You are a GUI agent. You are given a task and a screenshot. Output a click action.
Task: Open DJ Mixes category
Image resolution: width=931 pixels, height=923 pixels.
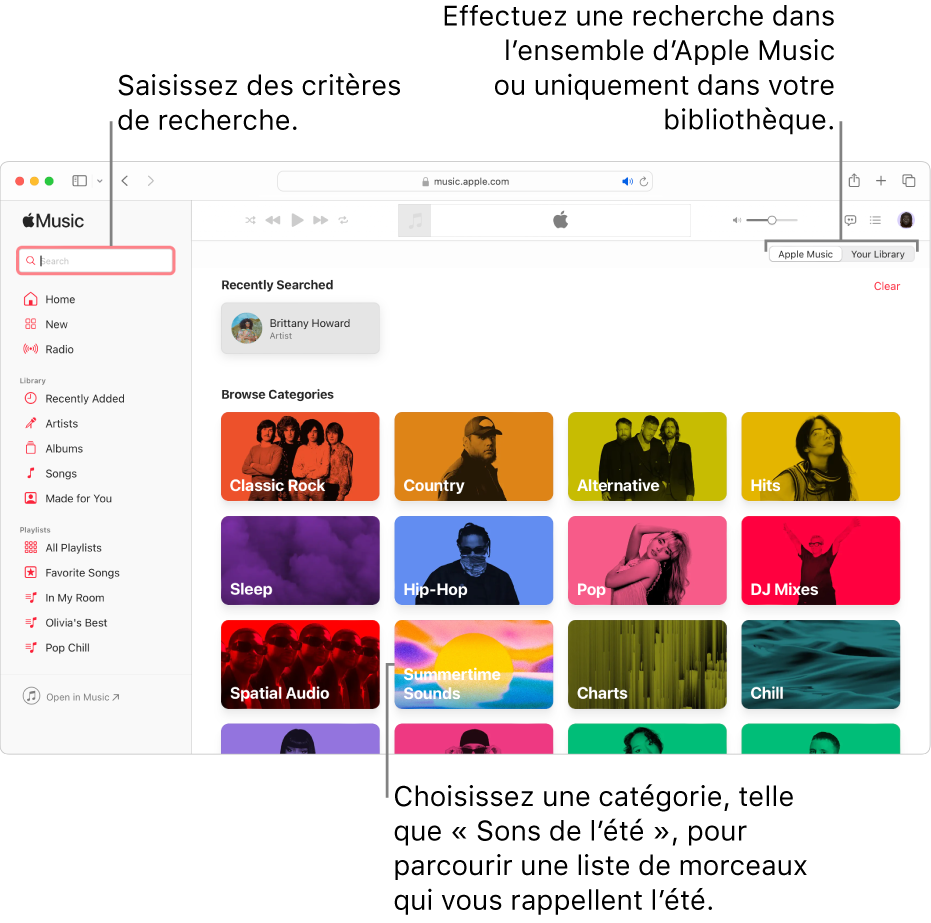pyautogui.click(x=821, y=560)
